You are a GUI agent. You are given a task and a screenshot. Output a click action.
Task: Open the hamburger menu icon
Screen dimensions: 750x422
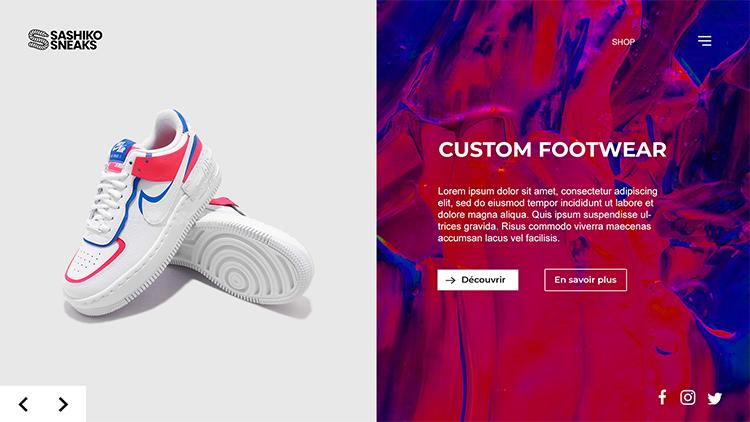click(704, 41)
